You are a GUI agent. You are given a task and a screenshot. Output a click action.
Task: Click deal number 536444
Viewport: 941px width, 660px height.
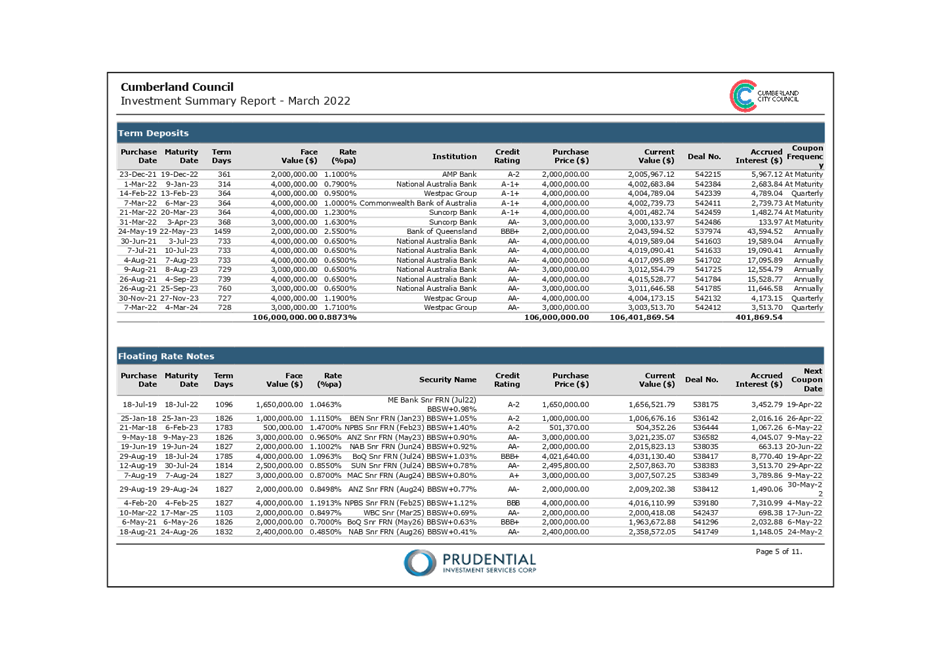pyautogui.click(x=705, y=428)
